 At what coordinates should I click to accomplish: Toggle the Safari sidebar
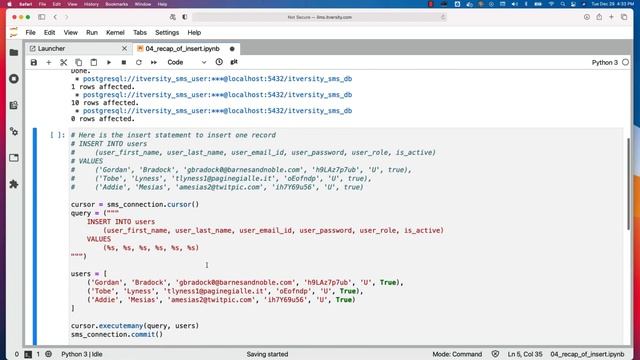point(42,17)
